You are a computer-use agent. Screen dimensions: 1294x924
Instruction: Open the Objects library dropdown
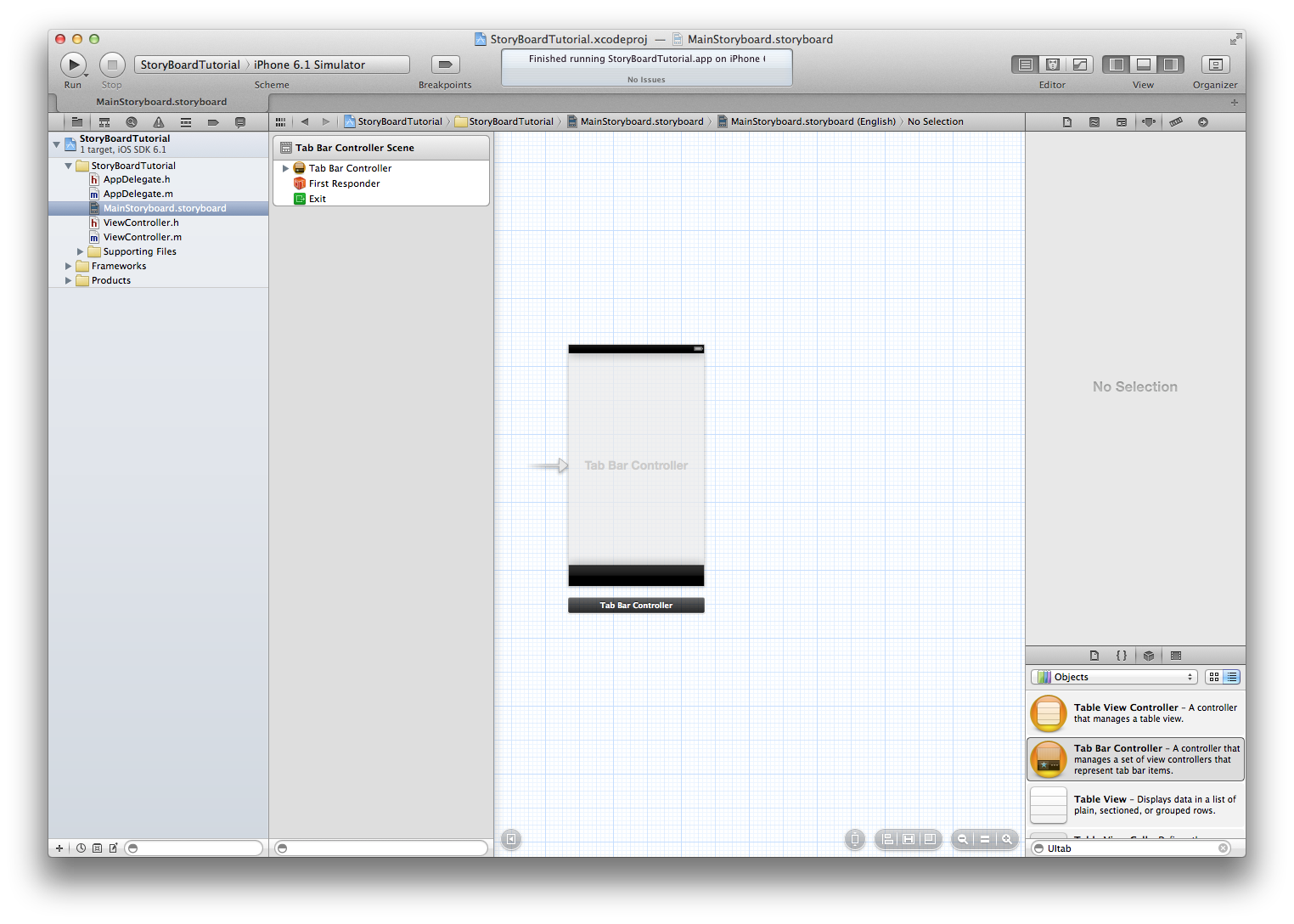[1114, 677]
